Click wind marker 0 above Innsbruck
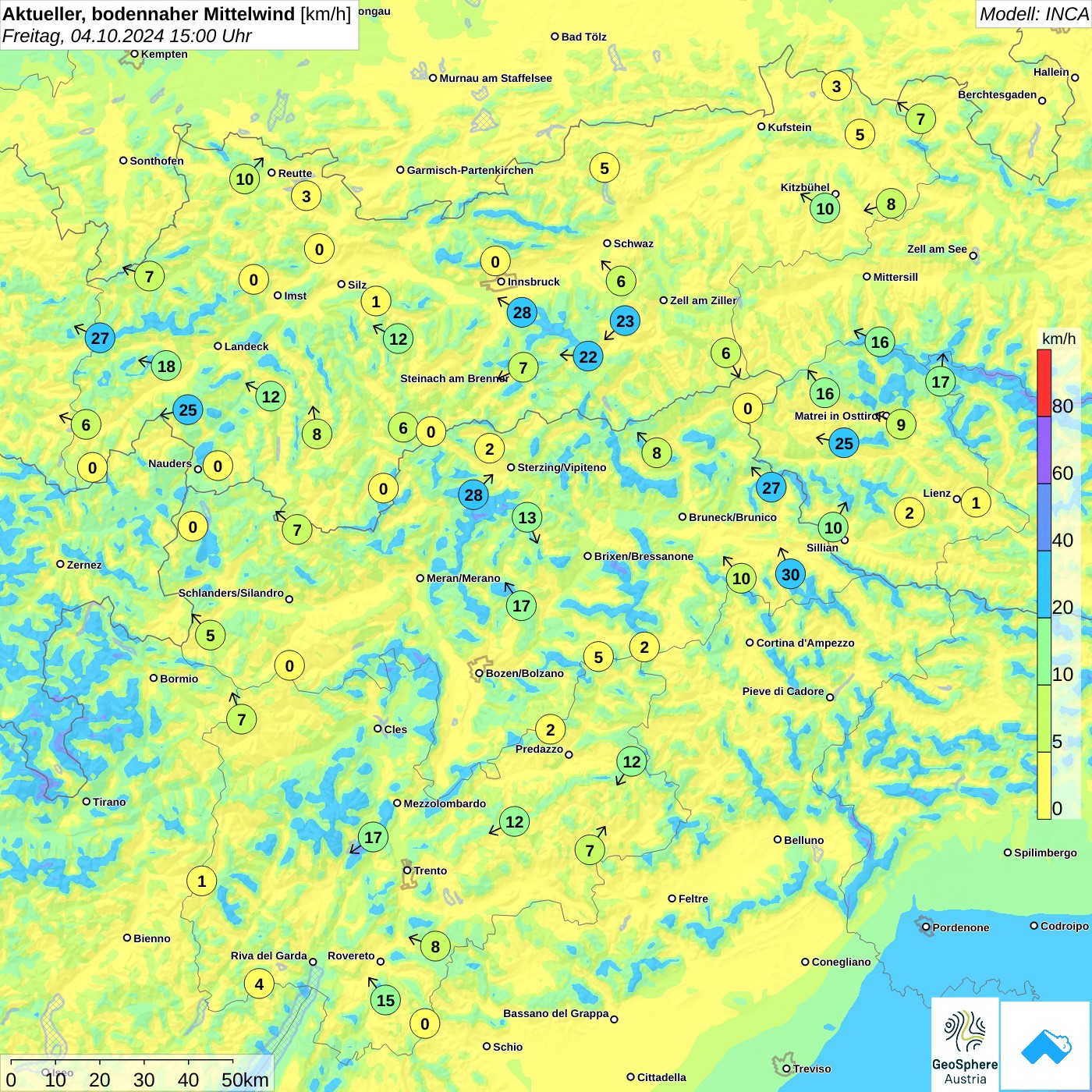The width and height of the screenshot is (1092, 1092). pos(495,261)
